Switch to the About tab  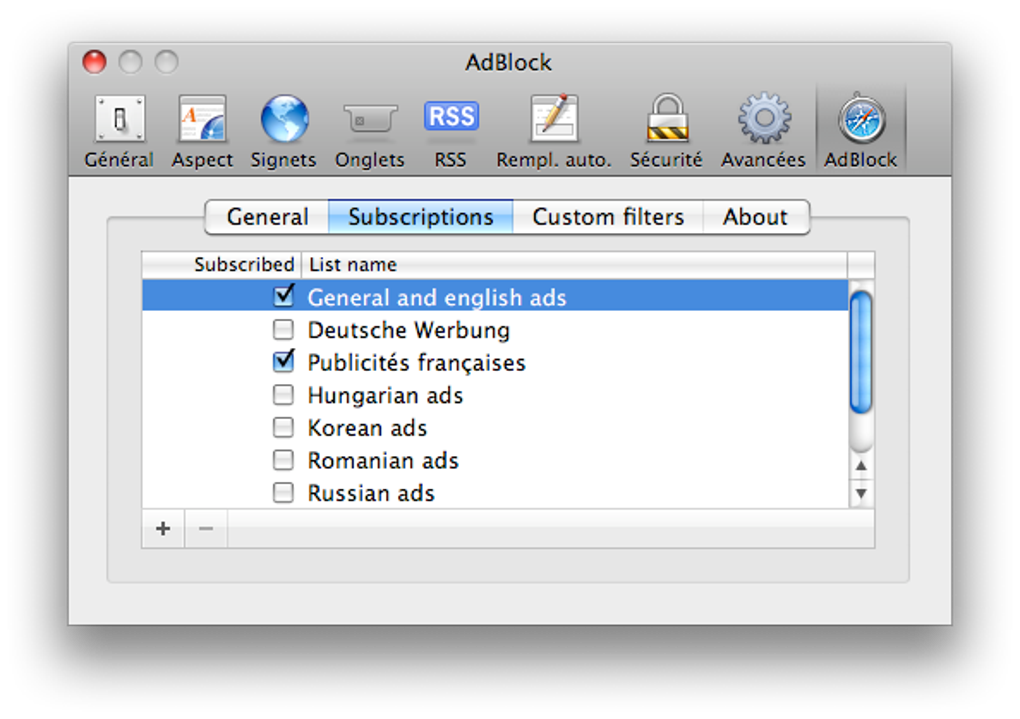tap(756, 217)
